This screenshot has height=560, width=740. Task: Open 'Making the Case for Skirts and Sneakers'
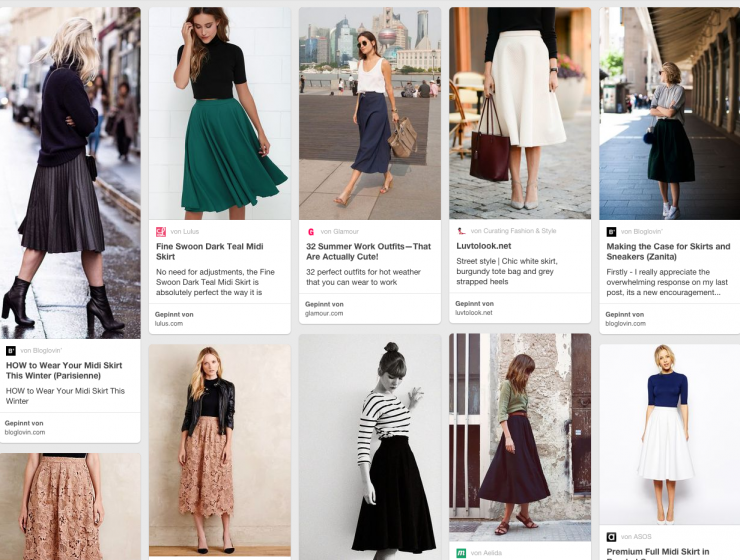click(x=668, y=251)
